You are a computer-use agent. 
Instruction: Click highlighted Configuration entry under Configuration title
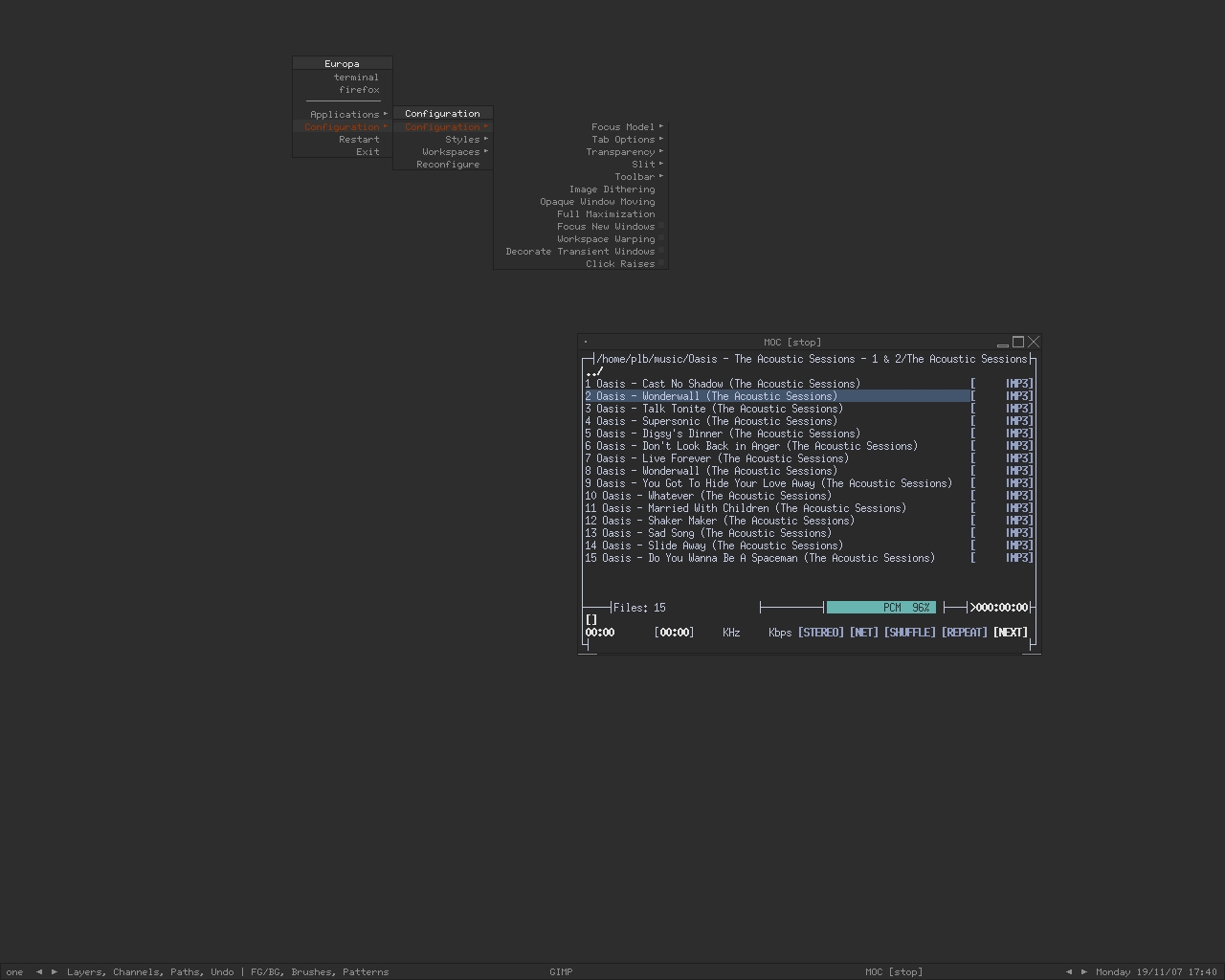[443, 127]
